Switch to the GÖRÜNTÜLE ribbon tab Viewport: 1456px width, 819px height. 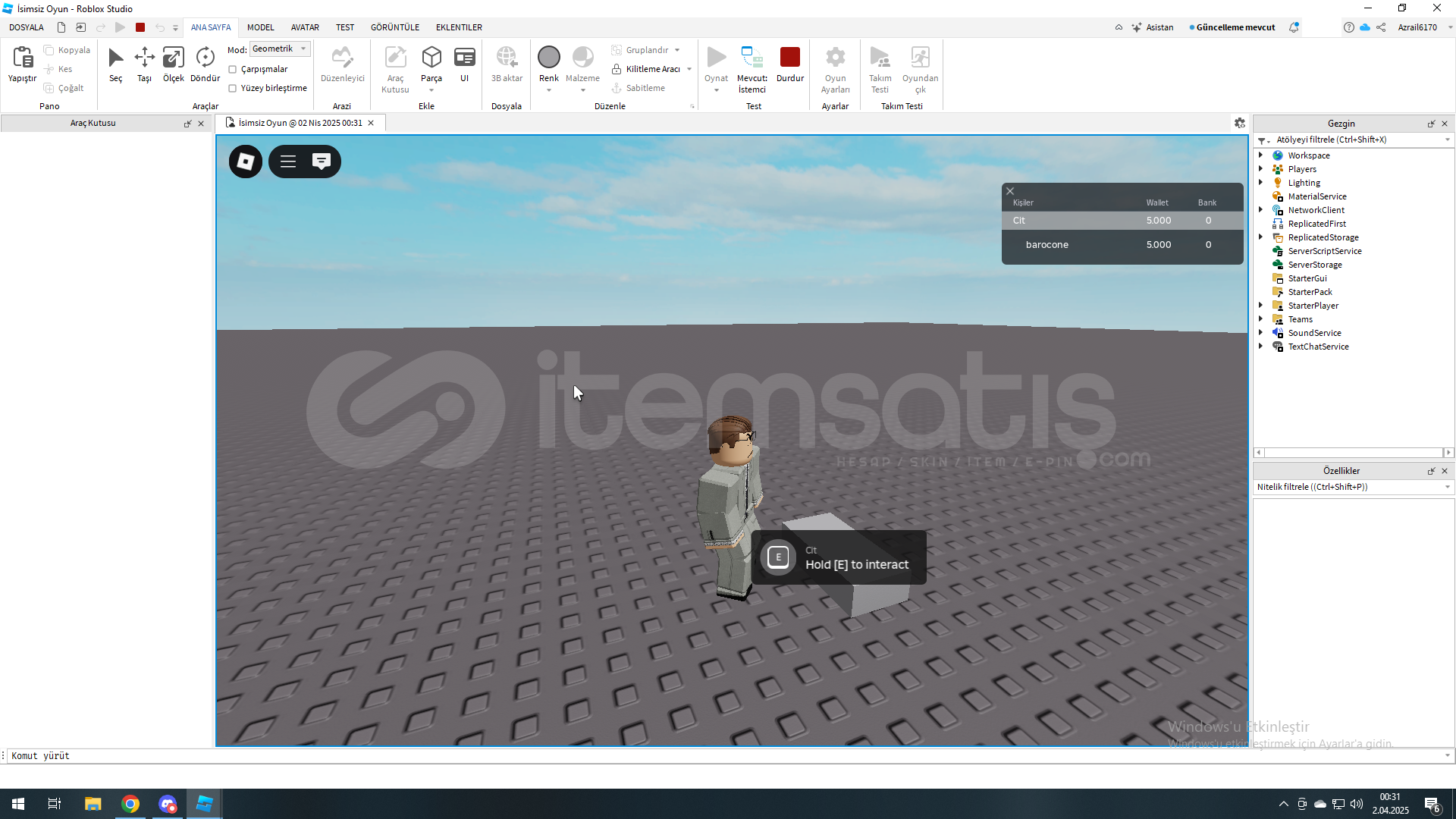point(395,27)
